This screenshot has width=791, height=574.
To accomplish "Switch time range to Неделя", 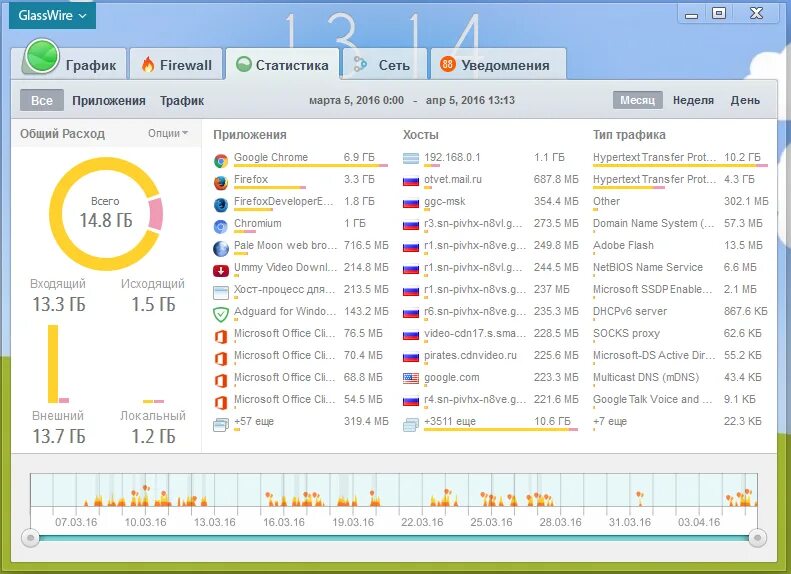I will (693, 100).
